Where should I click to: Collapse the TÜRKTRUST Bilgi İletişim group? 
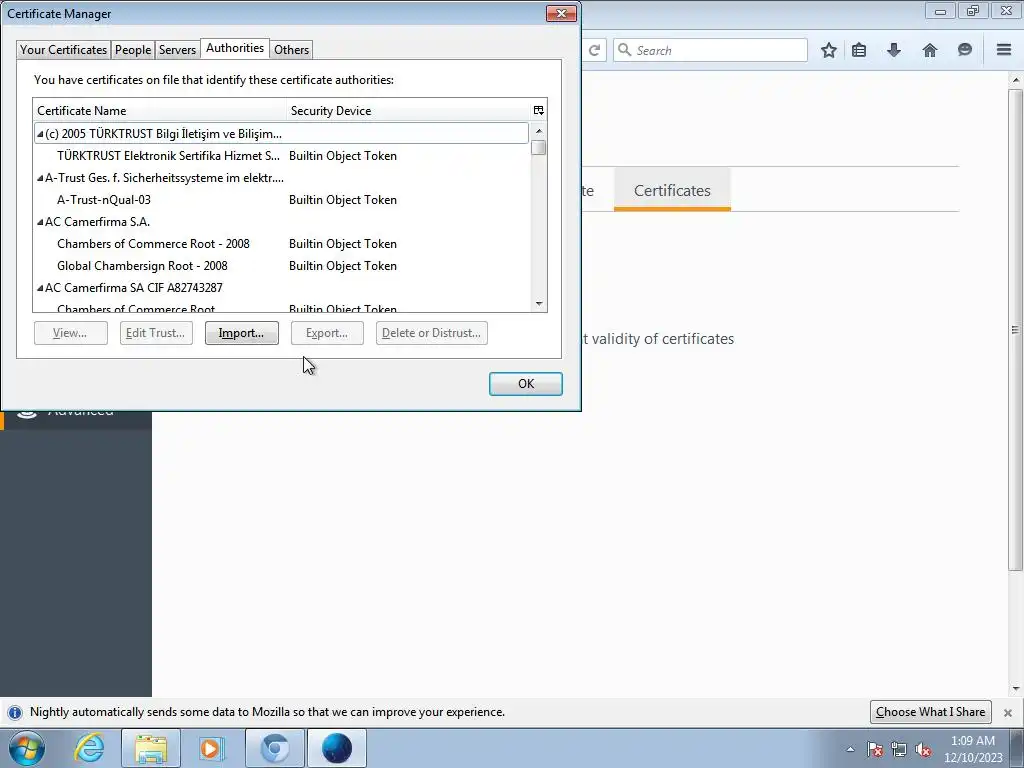(40, 134)
